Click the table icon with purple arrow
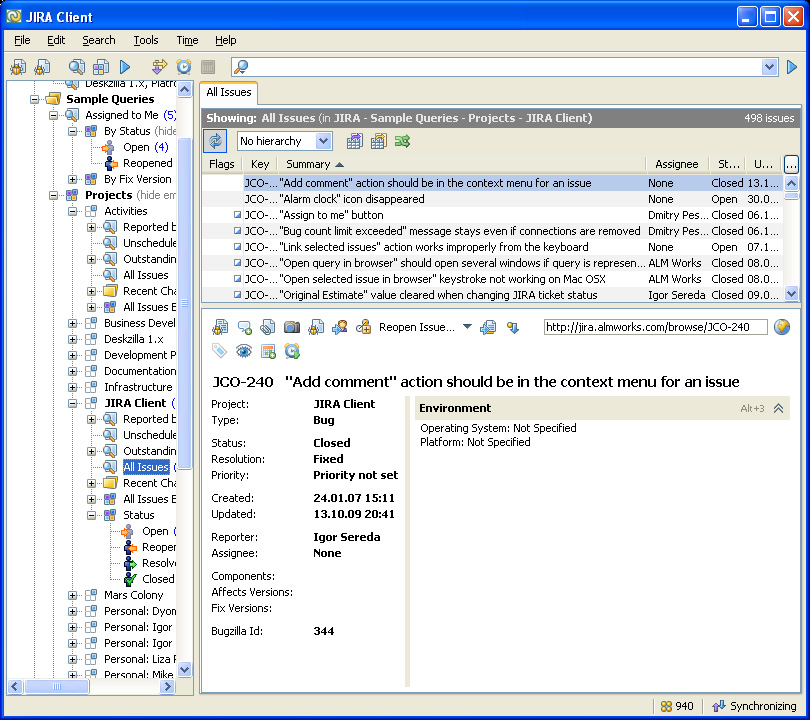The height and width of the screenshot is (720, 810). 354,141
